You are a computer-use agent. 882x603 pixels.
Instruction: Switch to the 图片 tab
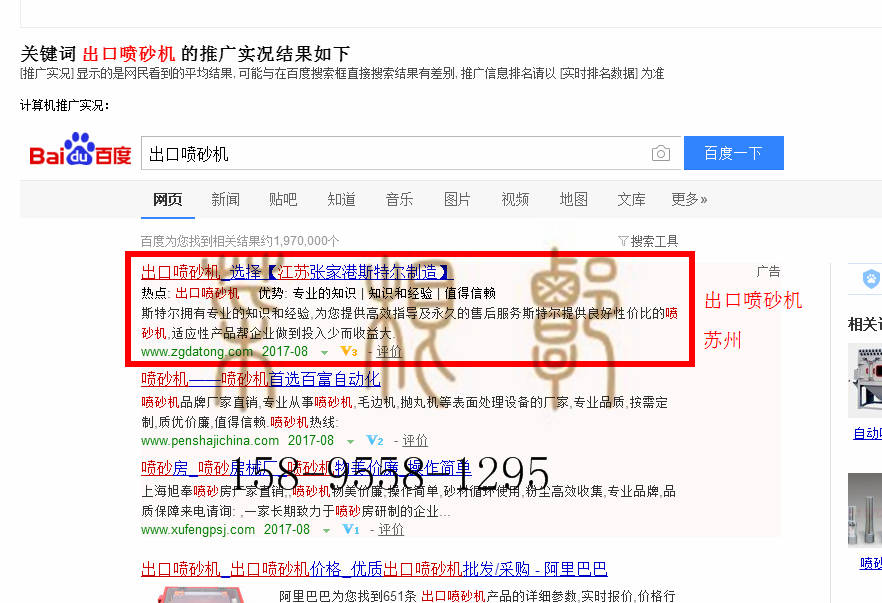[457, 199]
